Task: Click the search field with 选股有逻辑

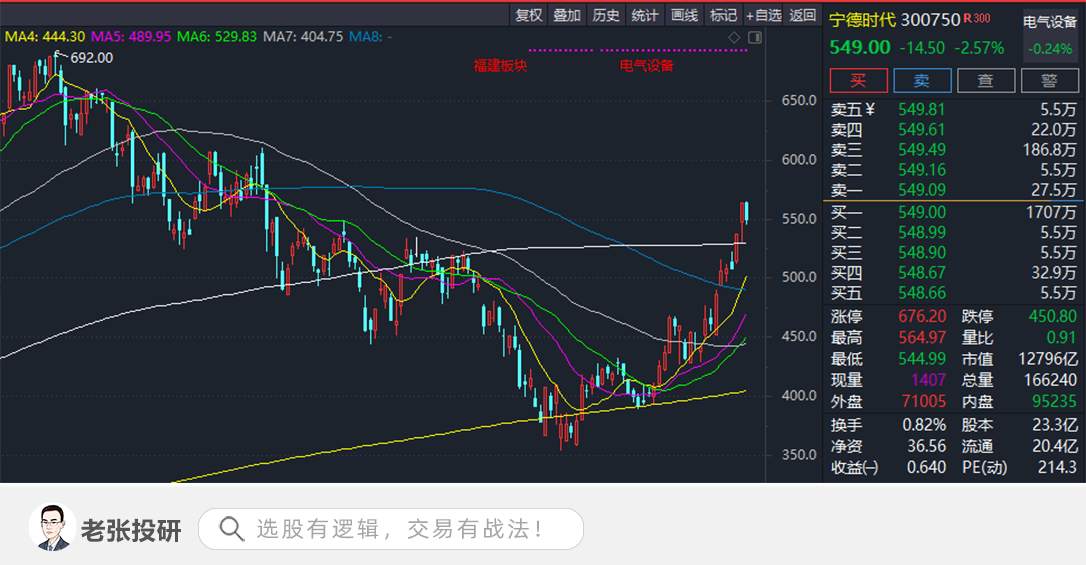Action: [x=391, y=529]
